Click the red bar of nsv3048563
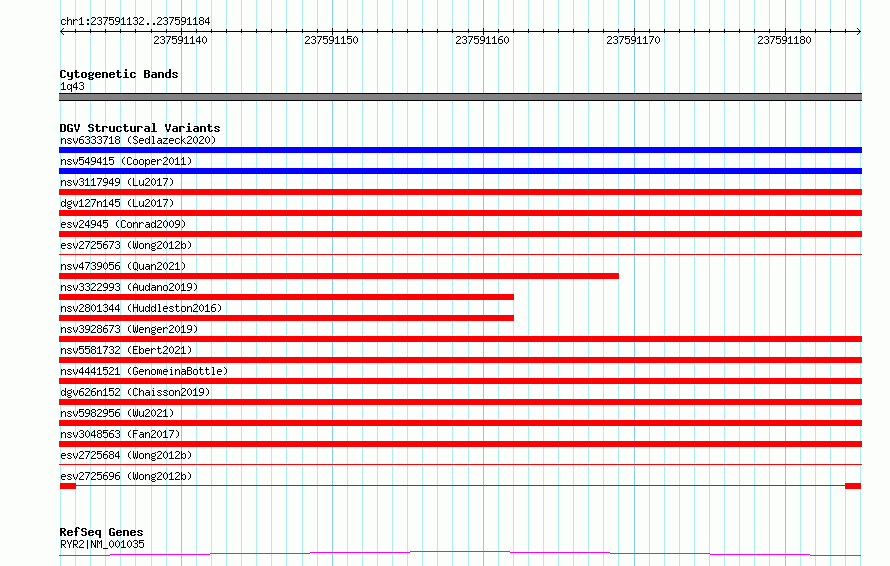Image resolution: width=890 pixels, height=566 pixels. [x=460, y=444]
